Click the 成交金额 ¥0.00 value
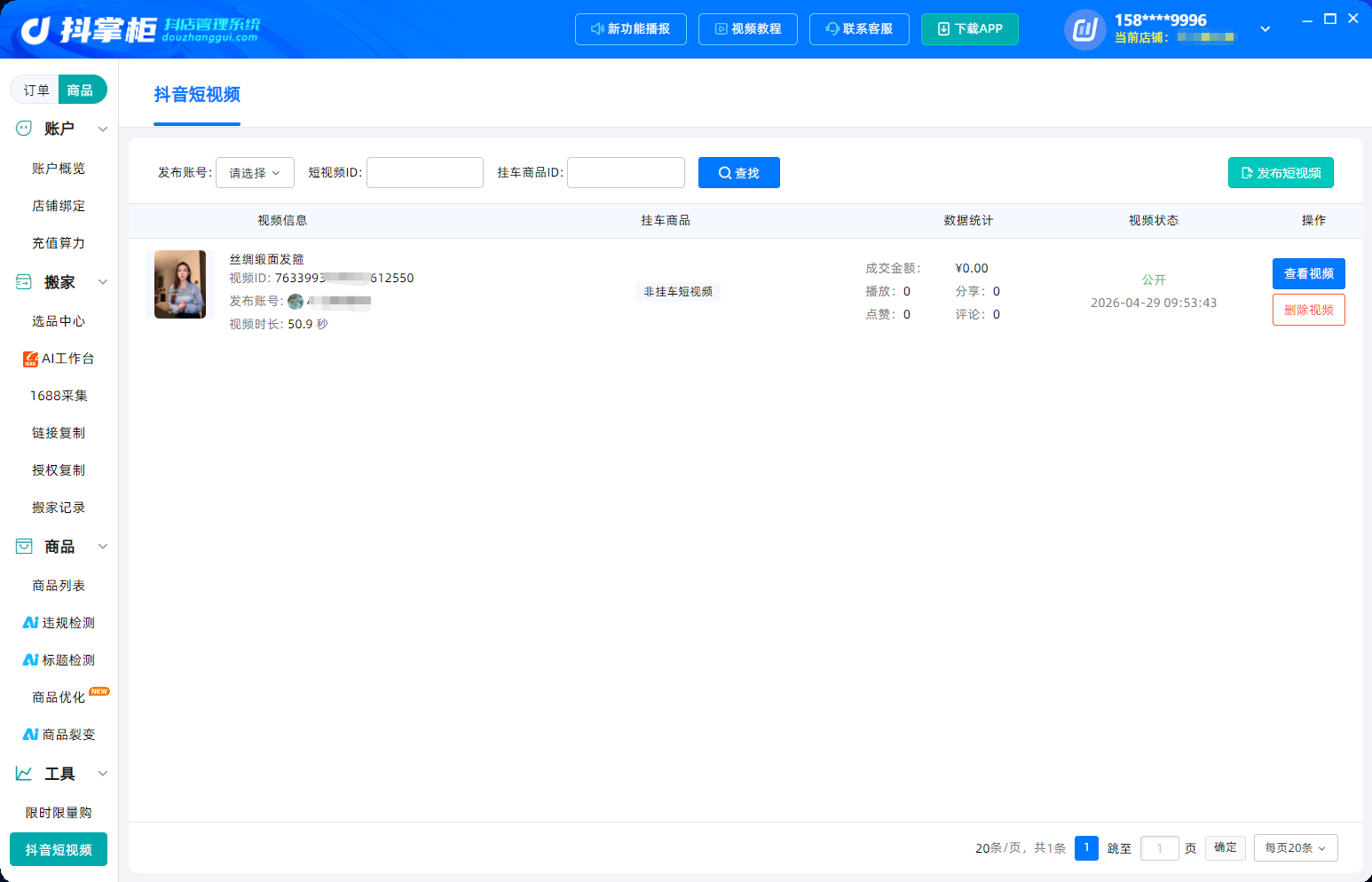The image size is (1372, 882). click(972, 268)
